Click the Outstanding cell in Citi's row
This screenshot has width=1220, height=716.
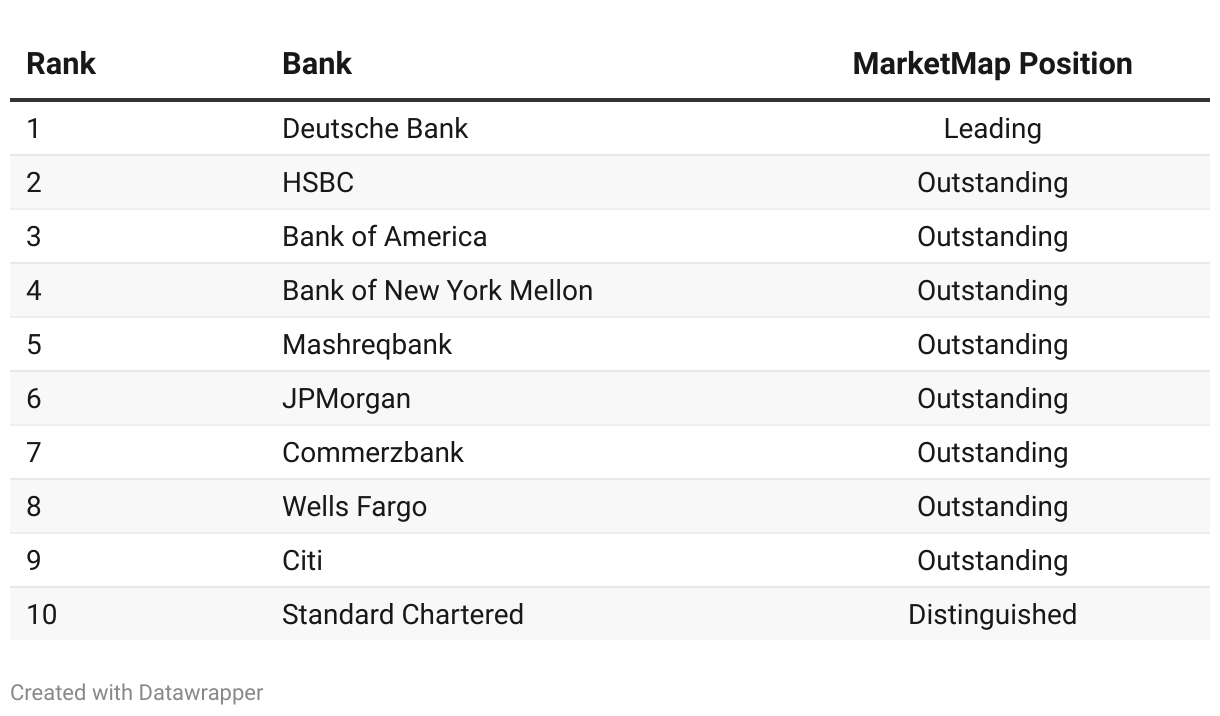(992, 561)
